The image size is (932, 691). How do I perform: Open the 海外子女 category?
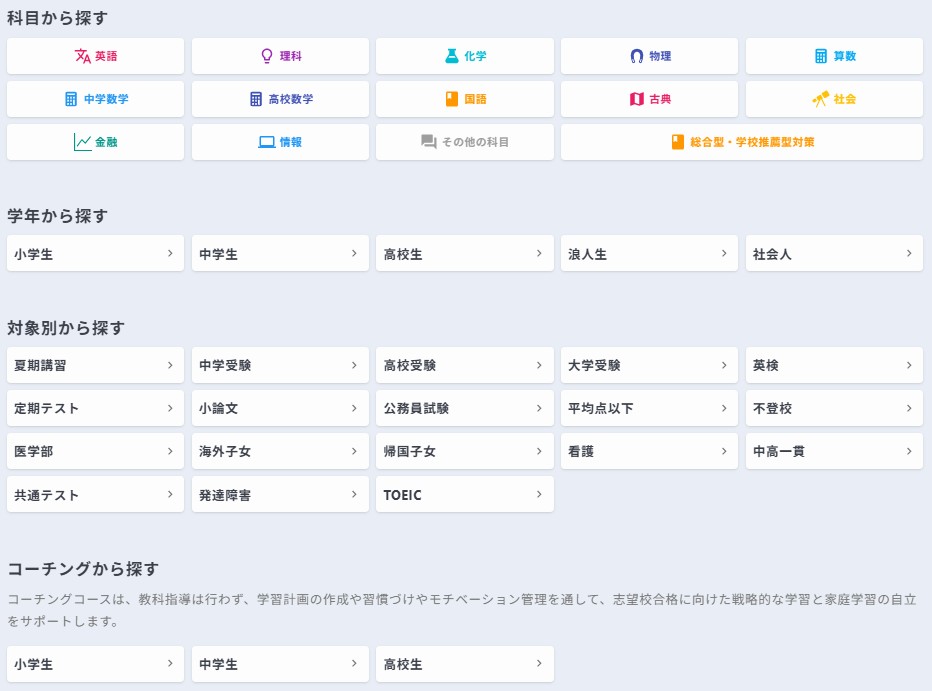280,451
